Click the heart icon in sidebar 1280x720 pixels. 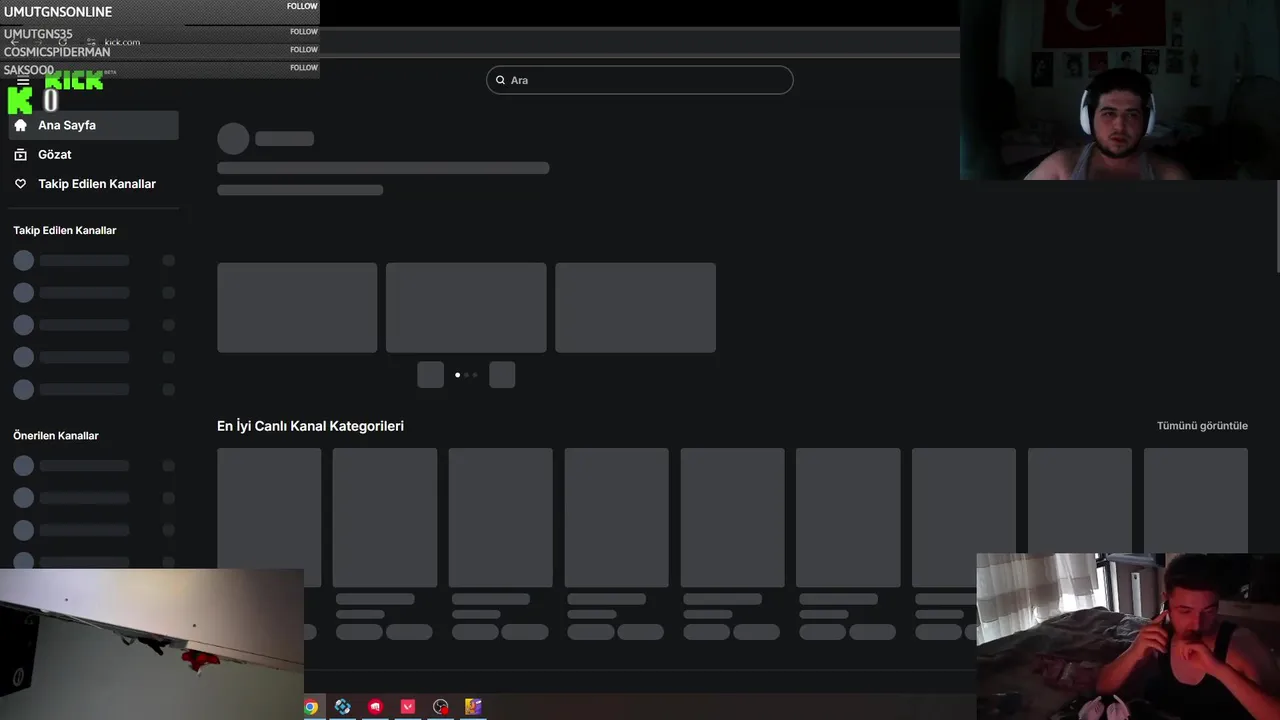[x=20, y=184]
